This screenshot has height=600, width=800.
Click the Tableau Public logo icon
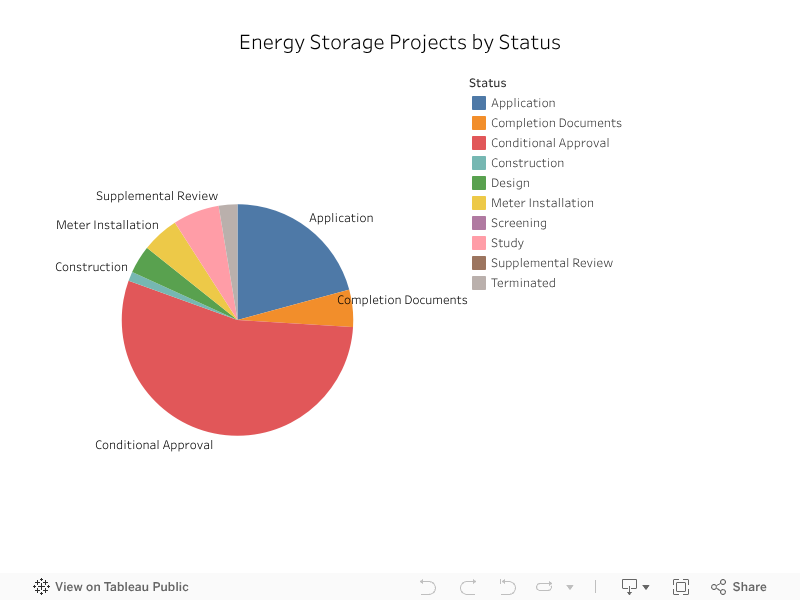tap(41, 587)
